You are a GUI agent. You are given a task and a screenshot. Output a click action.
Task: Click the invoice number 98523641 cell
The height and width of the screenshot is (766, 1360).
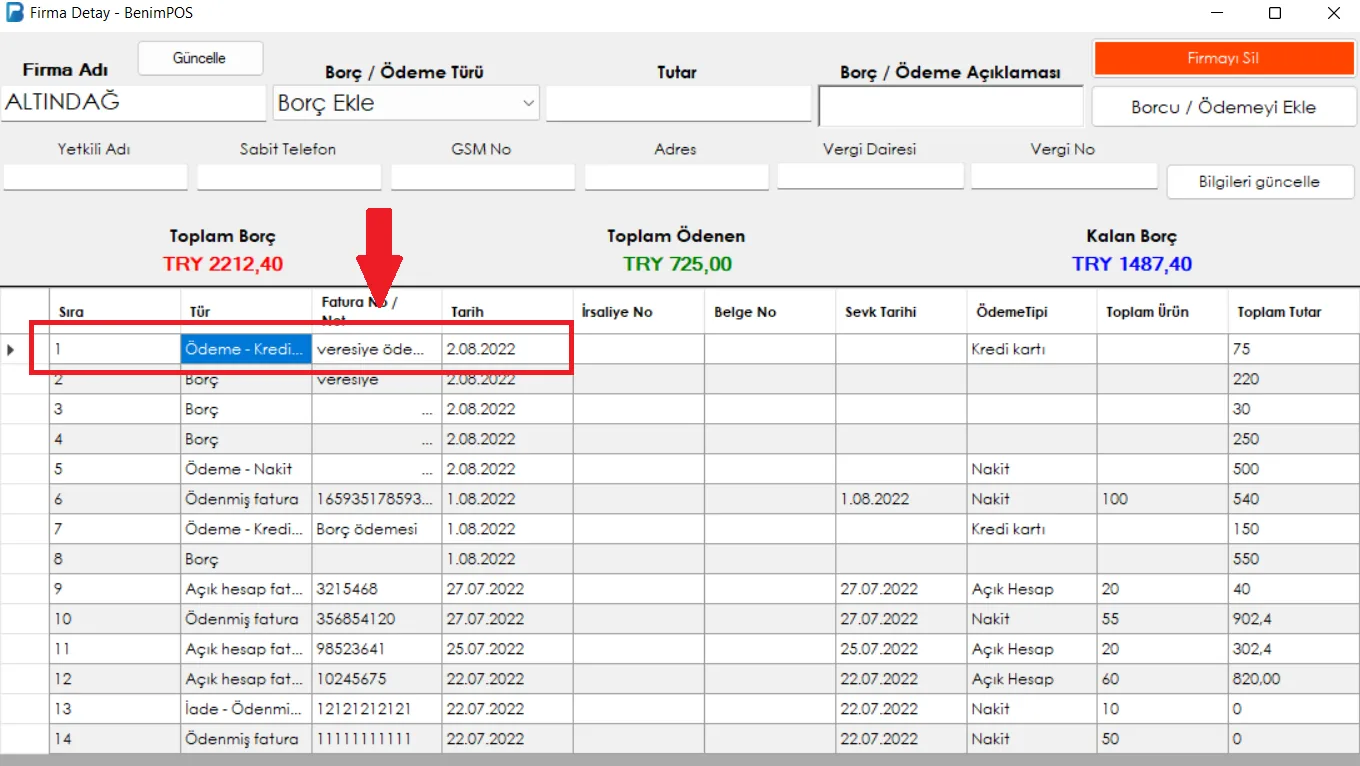(377, 649)
